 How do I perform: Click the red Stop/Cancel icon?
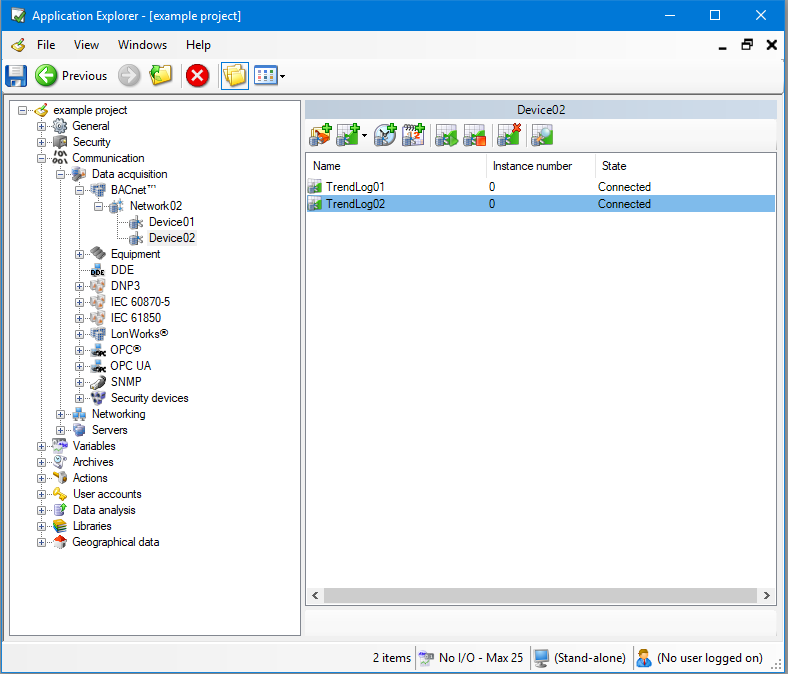pos(198,76)
